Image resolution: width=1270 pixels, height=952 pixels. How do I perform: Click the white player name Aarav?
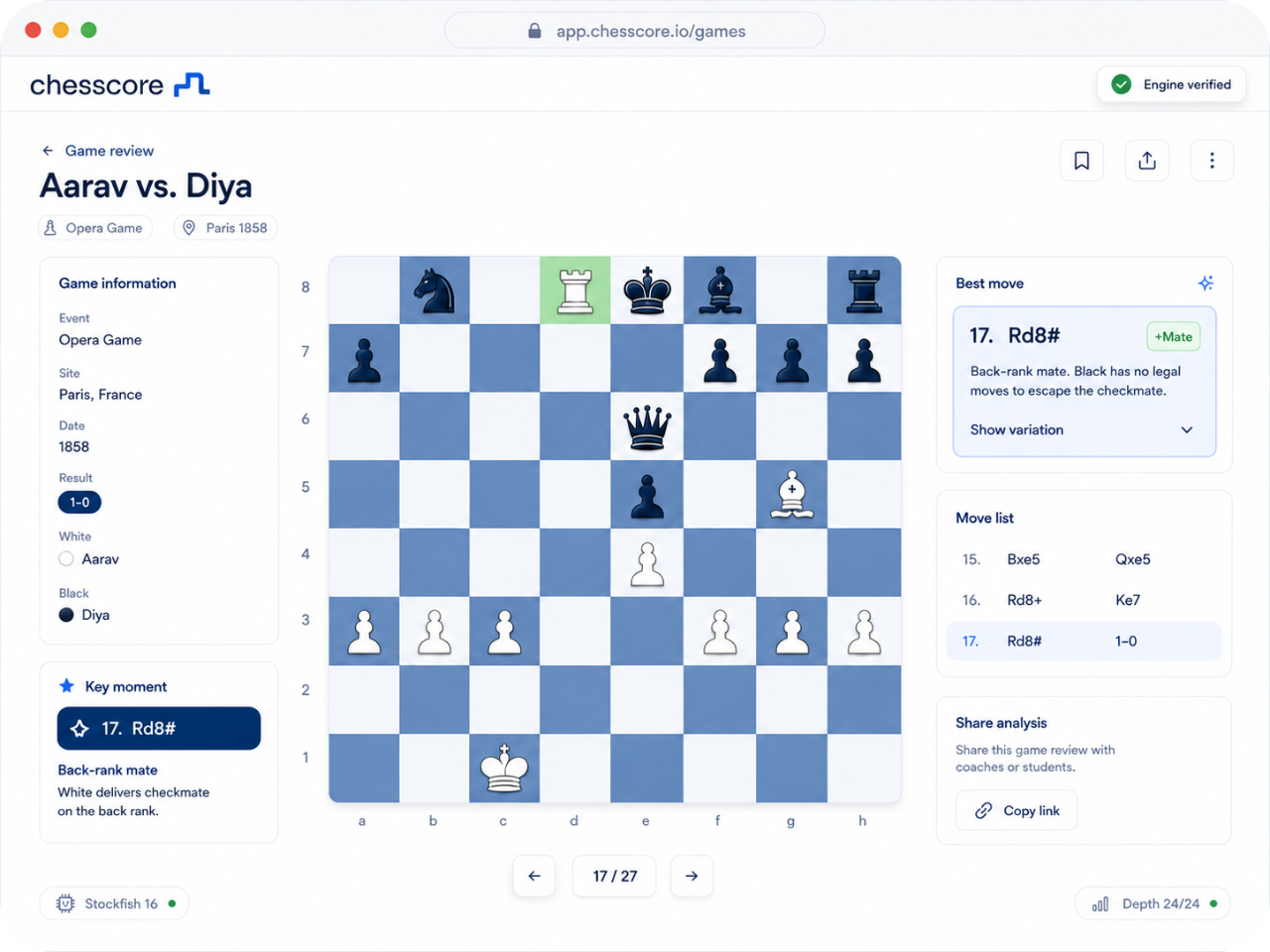(100, 559)
